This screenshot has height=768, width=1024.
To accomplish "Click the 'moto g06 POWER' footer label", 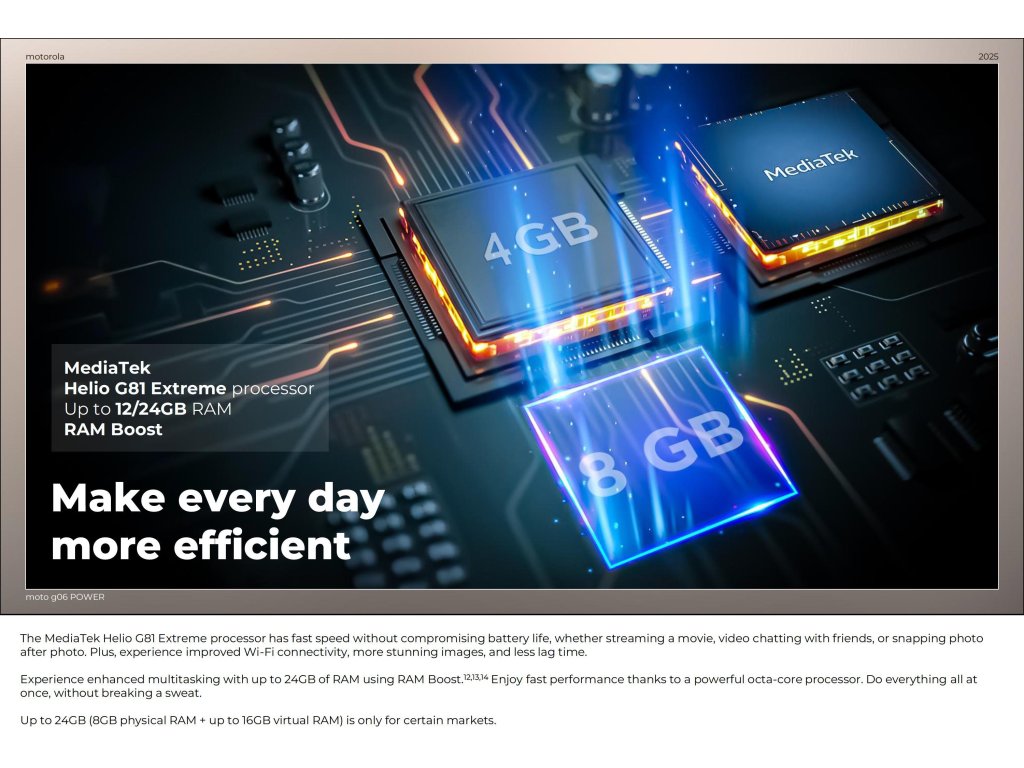I will pyautogui.click(x=65, y=597).
